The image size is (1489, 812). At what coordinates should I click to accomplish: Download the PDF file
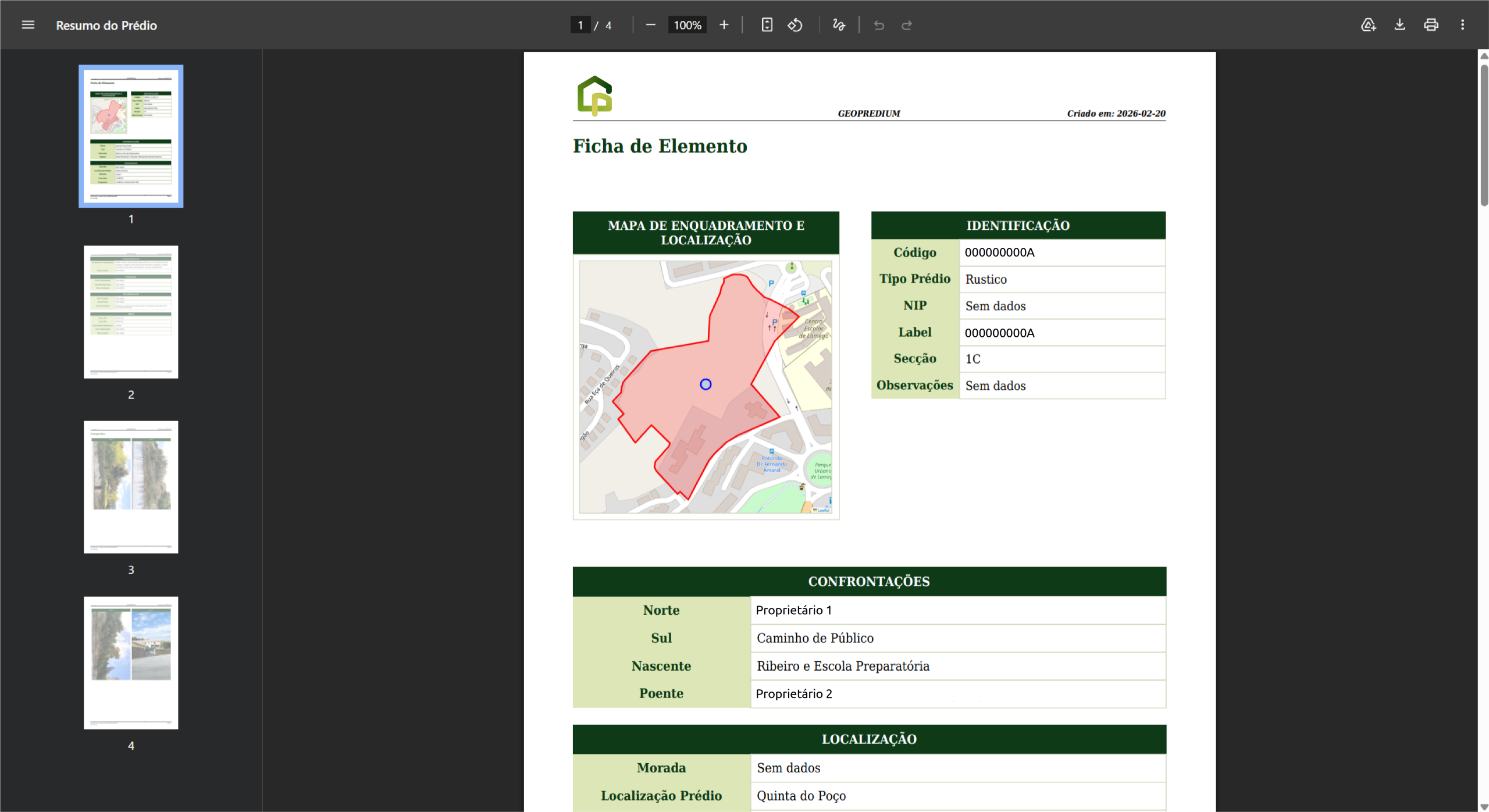pyautogui.click(x=1400, y=25)
